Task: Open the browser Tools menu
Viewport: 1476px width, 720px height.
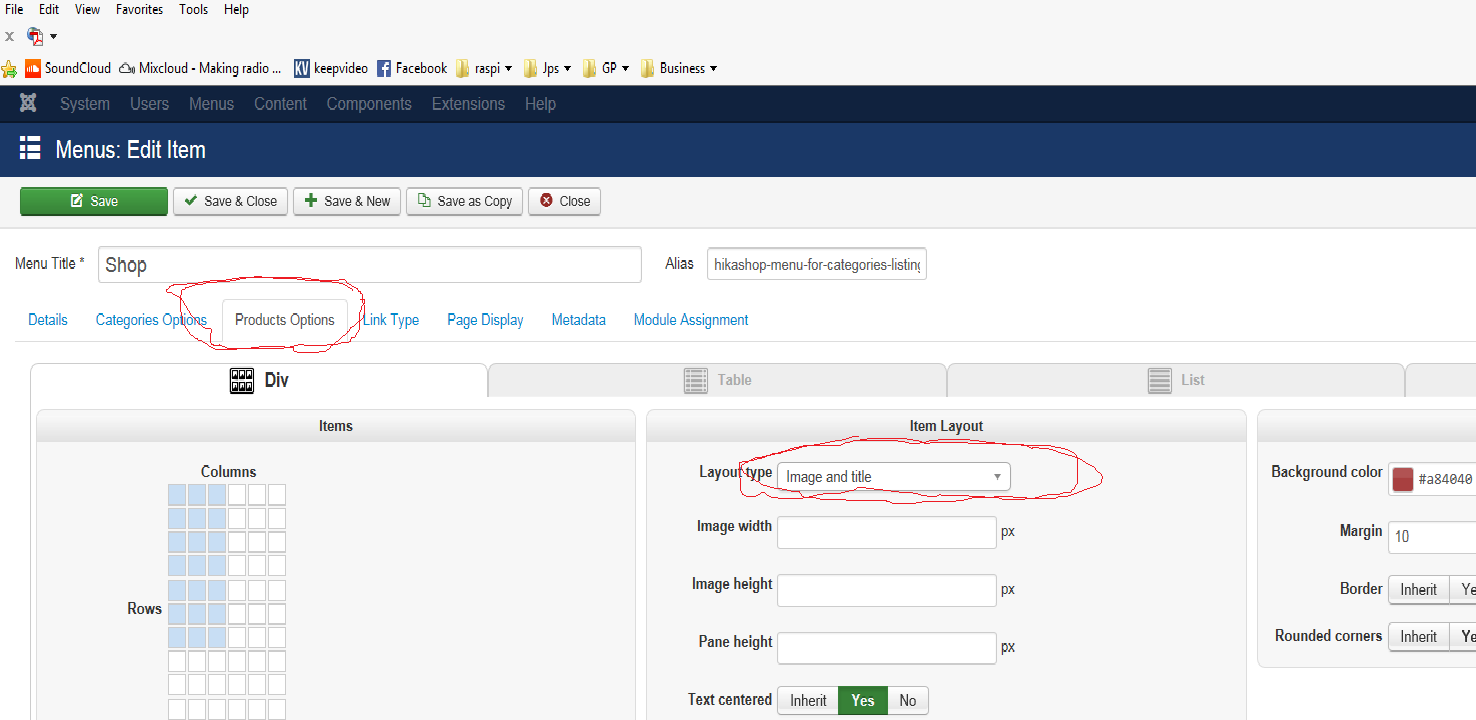Action: point(194,9)
